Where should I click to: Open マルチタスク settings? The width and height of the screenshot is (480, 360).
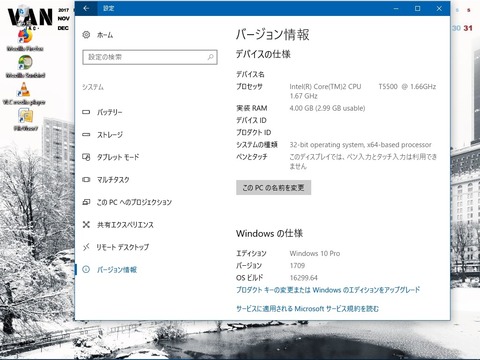click(113, 180)
